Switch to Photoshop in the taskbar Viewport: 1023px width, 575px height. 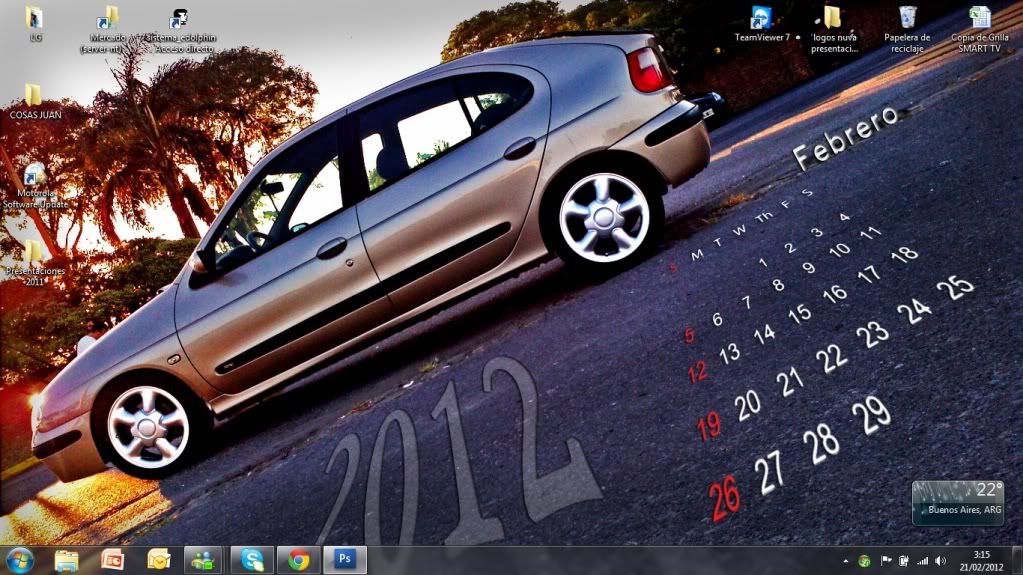[345, 560]
